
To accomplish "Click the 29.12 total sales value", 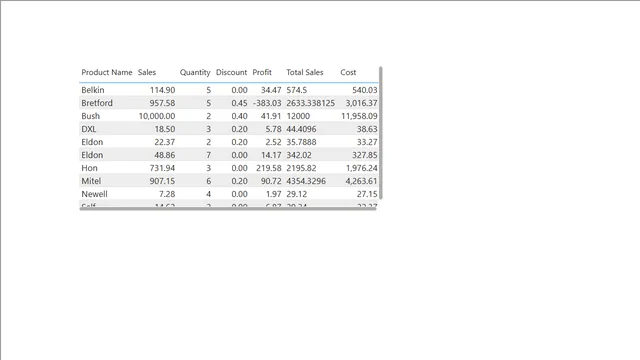I will point(297,194).
